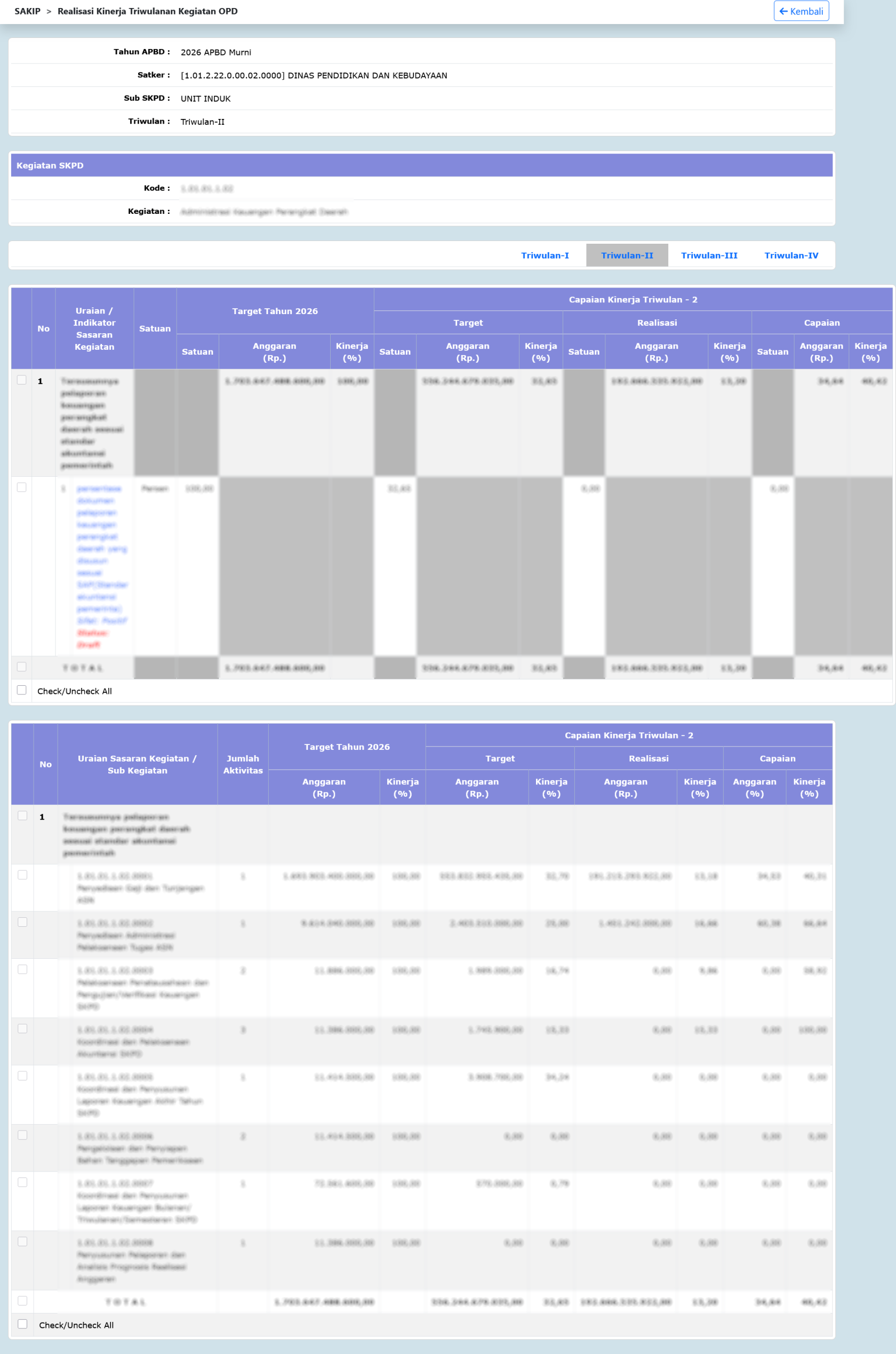Viewport: 896px width, 1354px height.
Task: Click the '2026 APBD Murni' value
Action: 216,52
